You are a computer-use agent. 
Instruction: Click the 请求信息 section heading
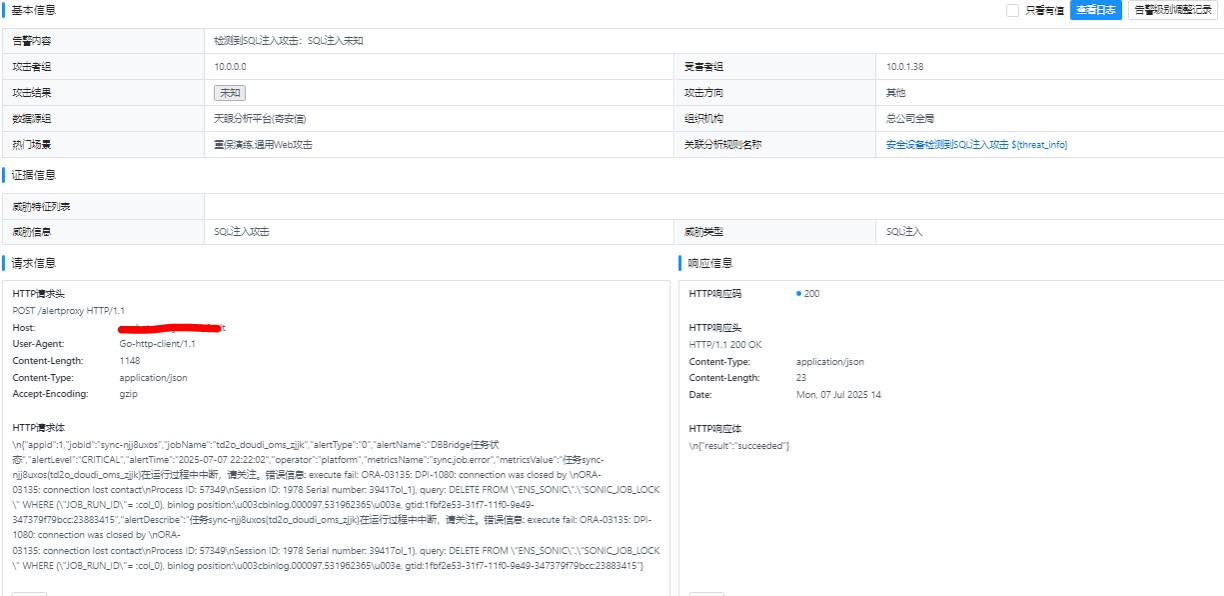point(33,263)
